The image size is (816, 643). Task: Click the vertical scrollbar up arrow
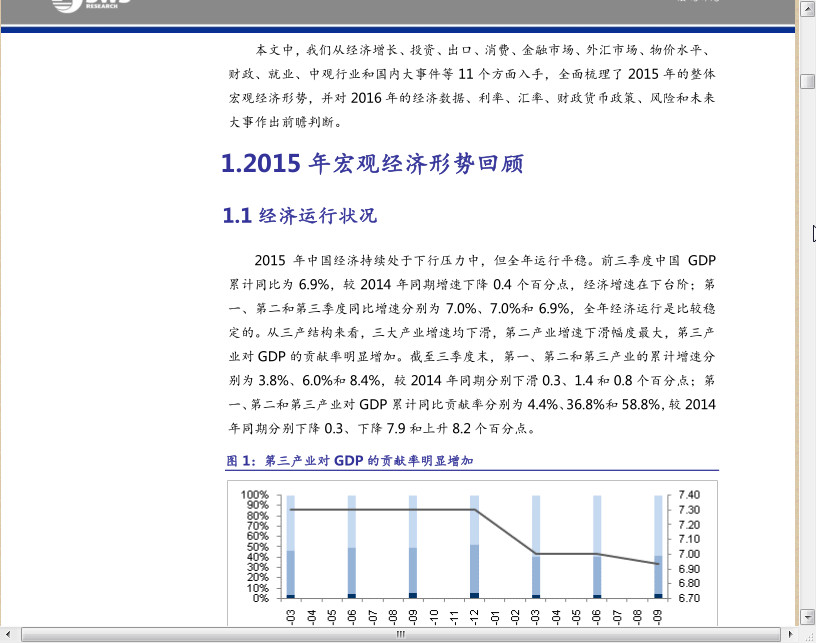[808, 9]
